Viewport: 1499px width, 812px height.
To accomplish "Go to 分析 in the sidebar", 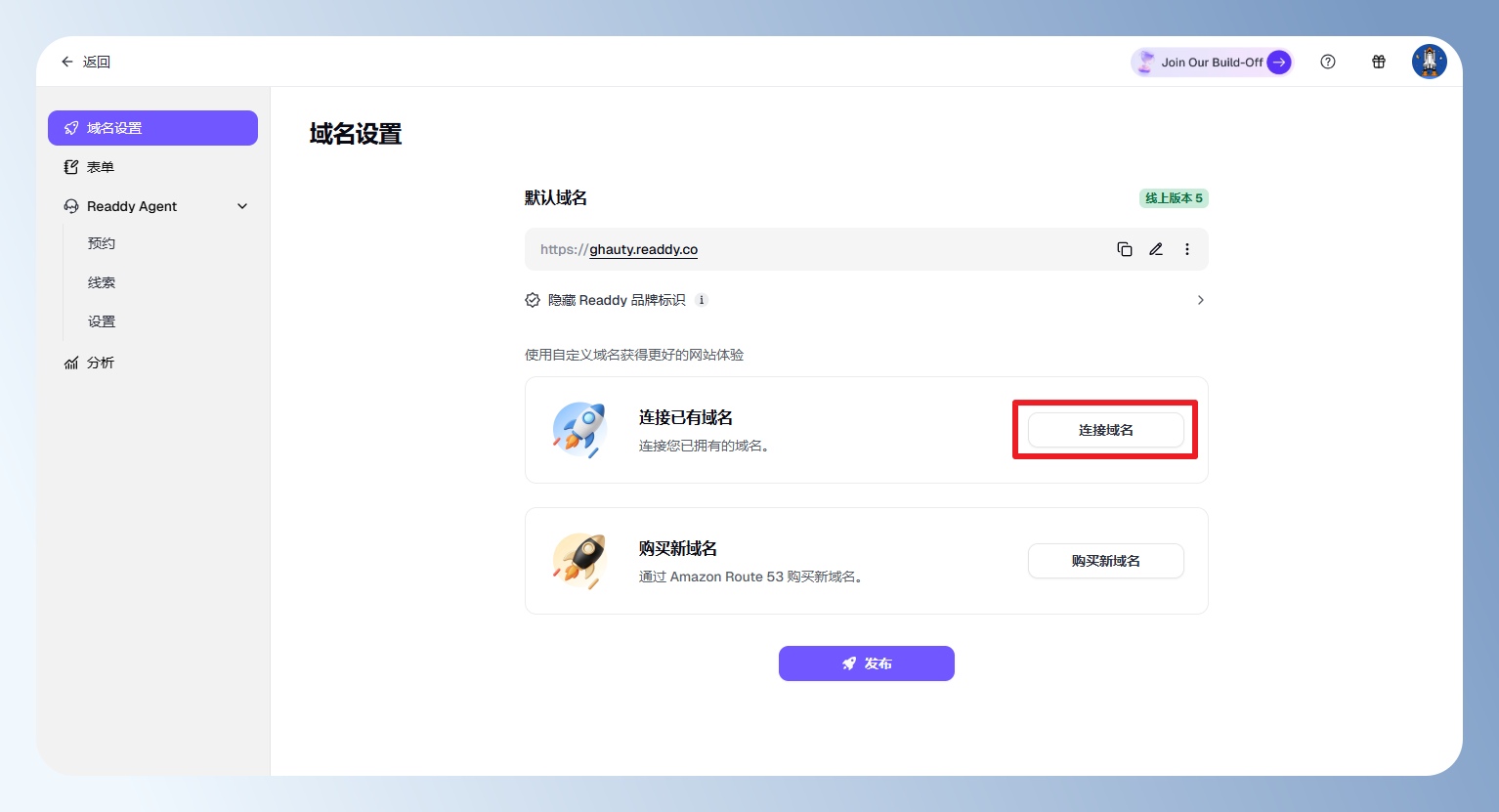I will 101,363.
